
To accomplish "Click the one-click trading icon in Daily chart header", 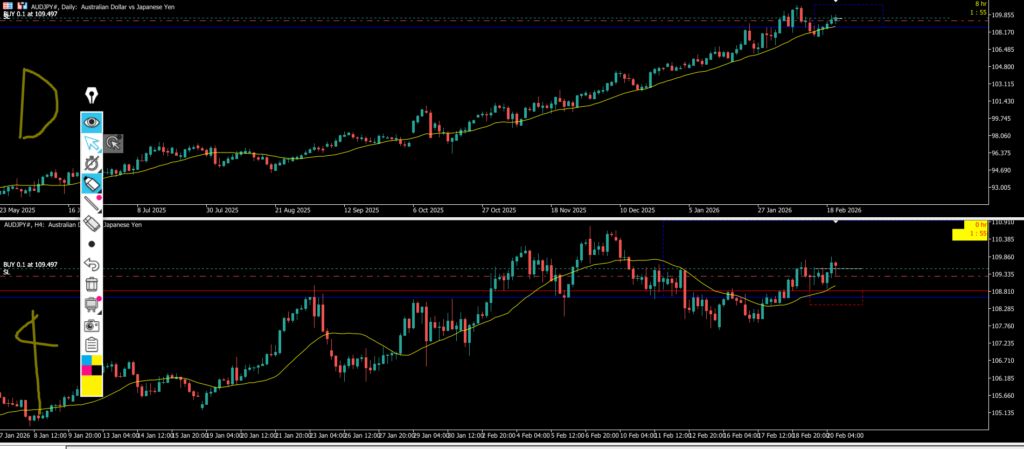I will 21,4.
